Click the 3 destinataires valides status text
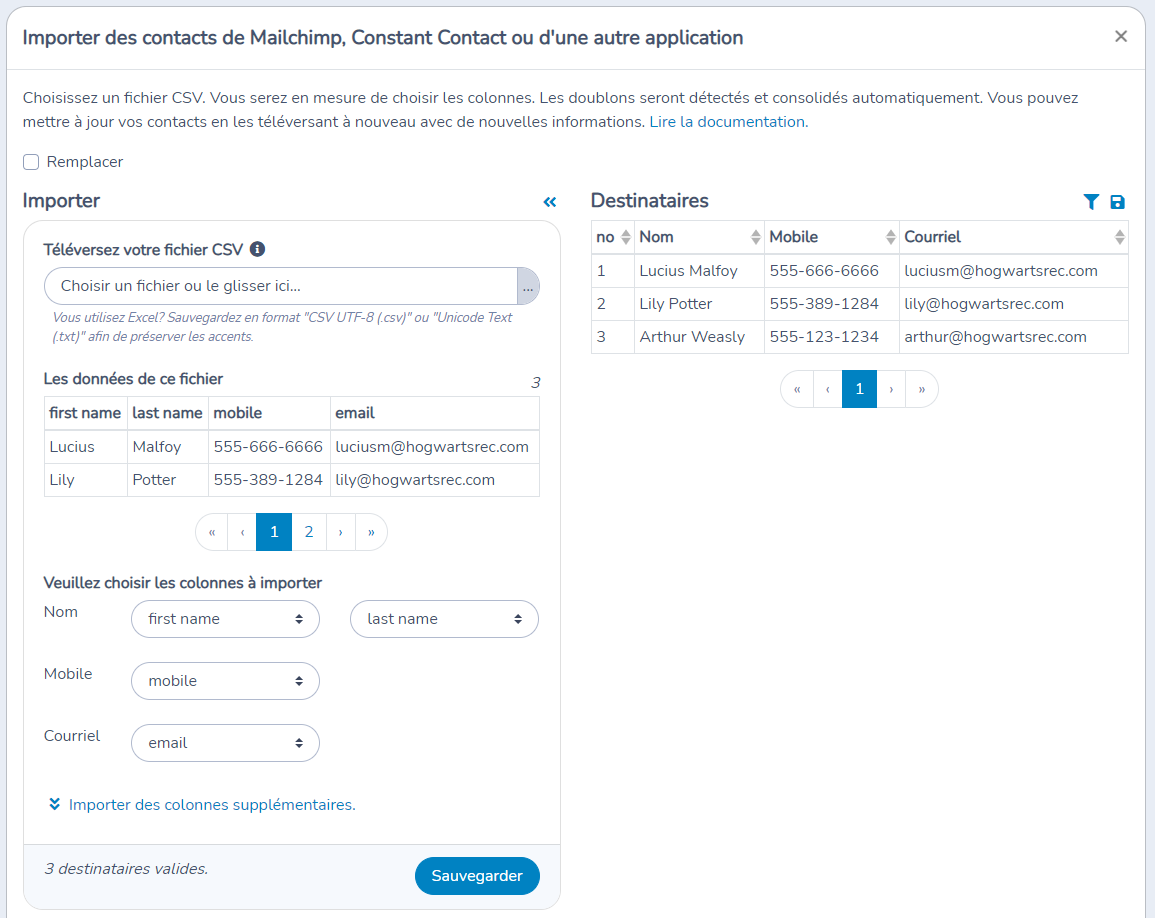1155x918 pixels. [126, 869]
